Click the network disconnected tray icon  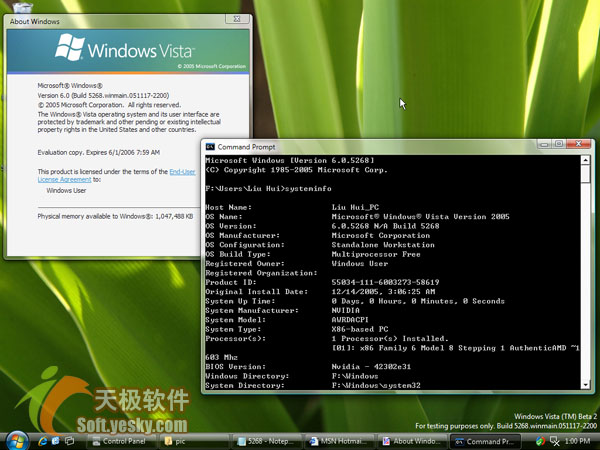pos(554,442)
